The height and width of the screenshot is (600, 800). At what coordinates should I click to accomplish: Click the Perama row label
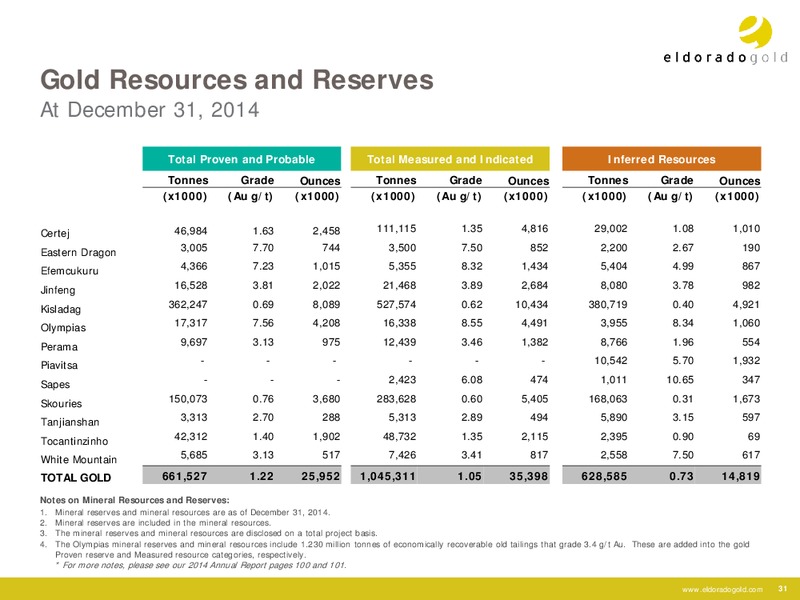click(59, 347)
